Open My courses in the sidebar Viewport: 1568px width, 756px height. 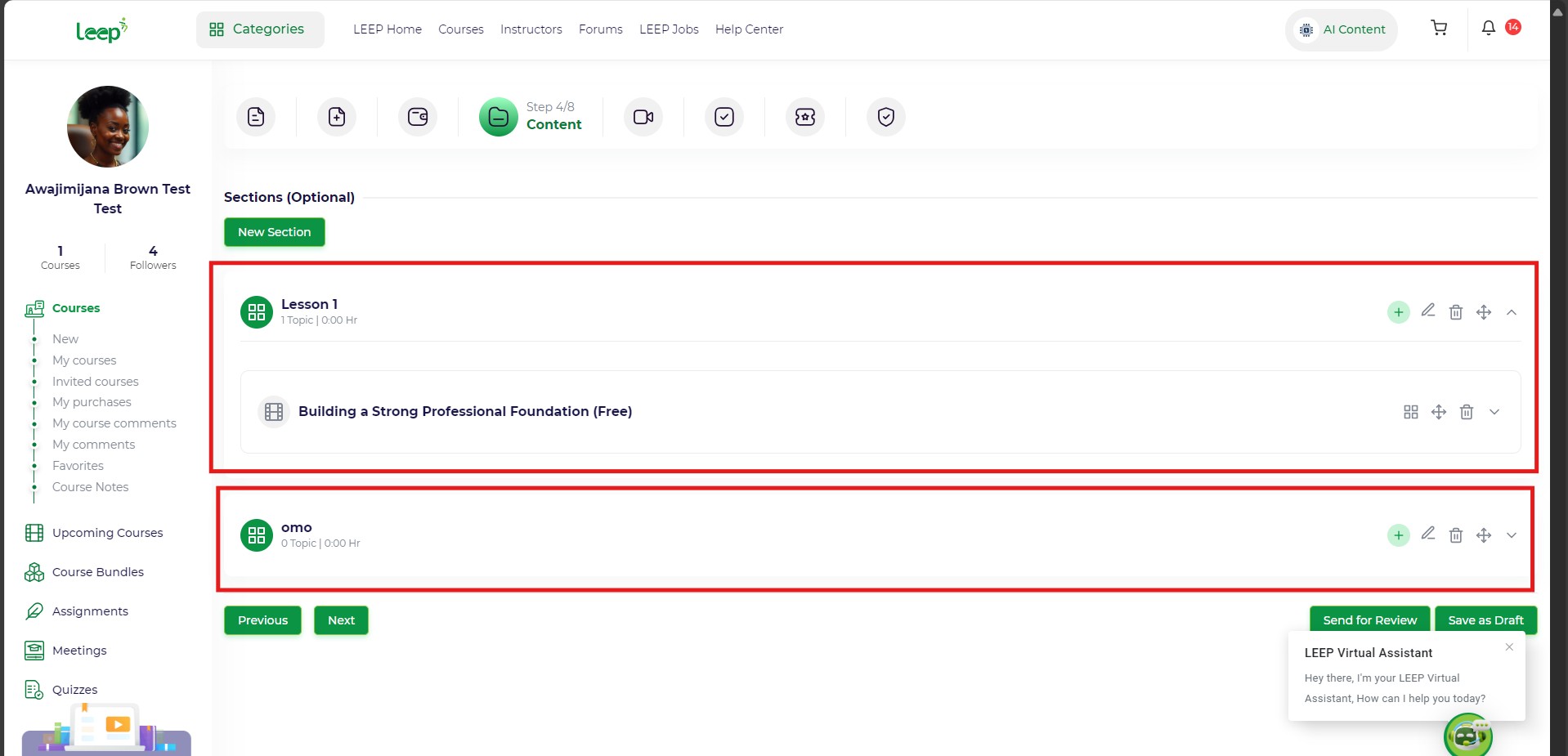(x=84, y=360)
